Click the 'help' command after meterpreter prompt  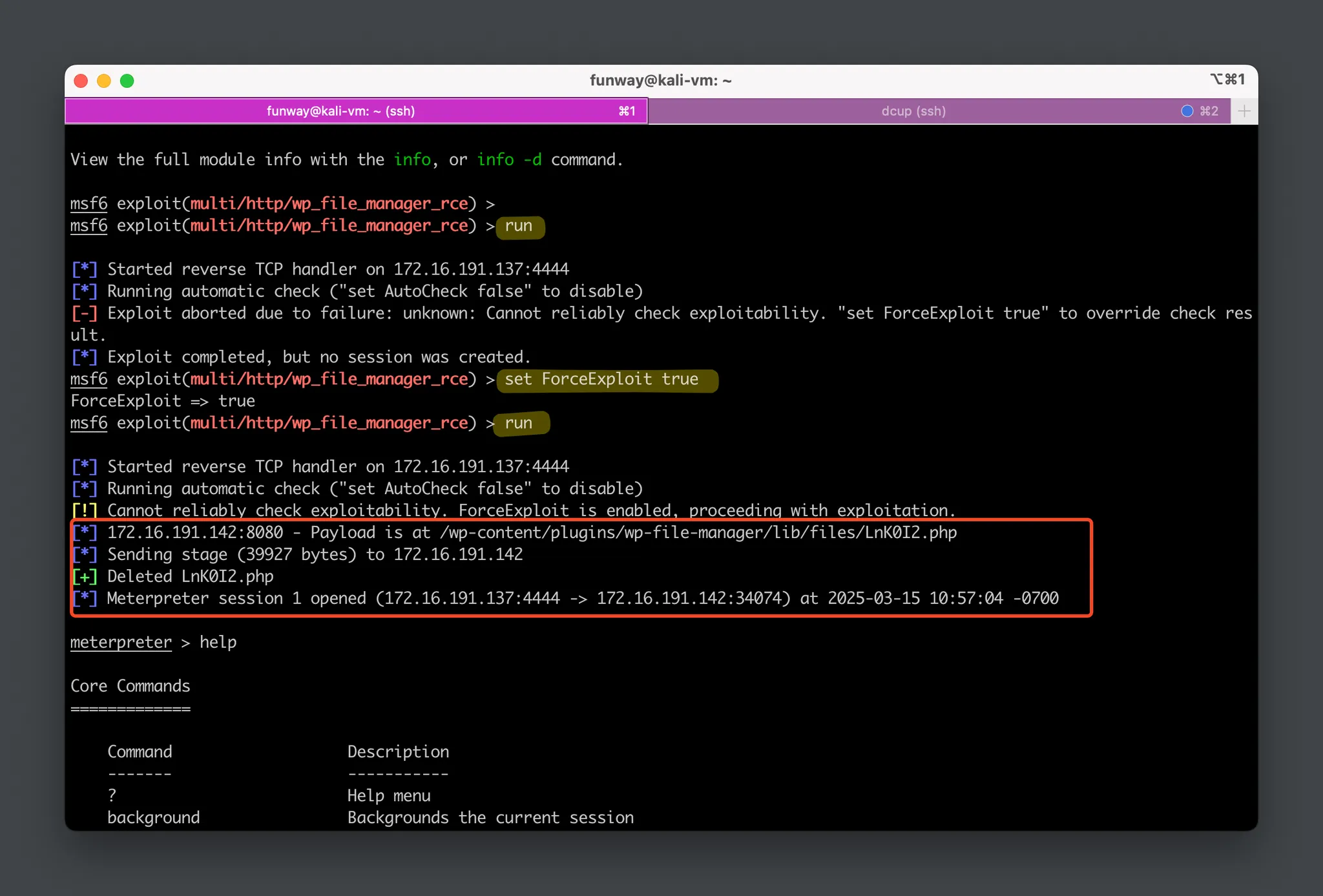point(218,642)
